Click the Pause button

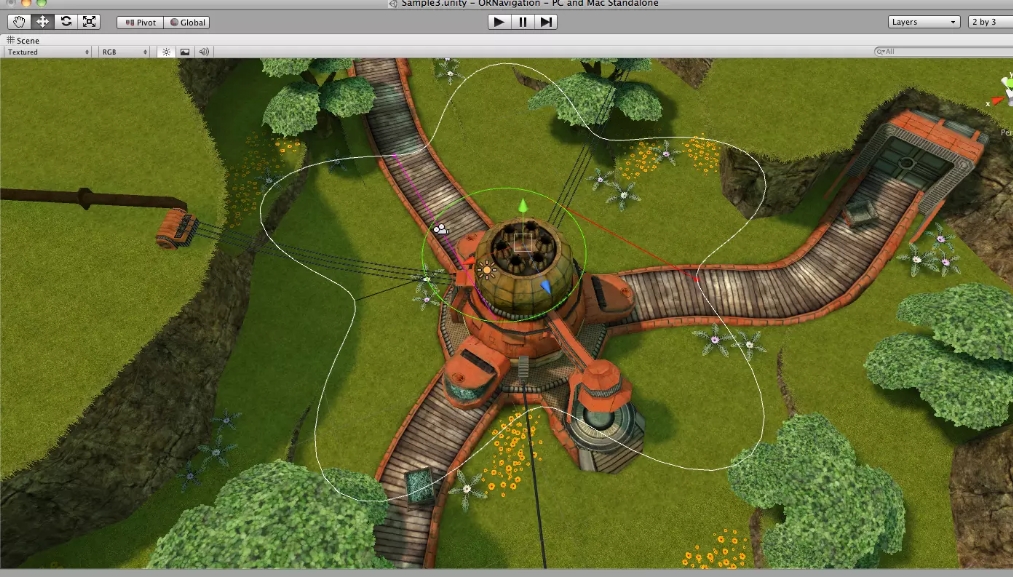pyautogui.click(x=522, y=21)
